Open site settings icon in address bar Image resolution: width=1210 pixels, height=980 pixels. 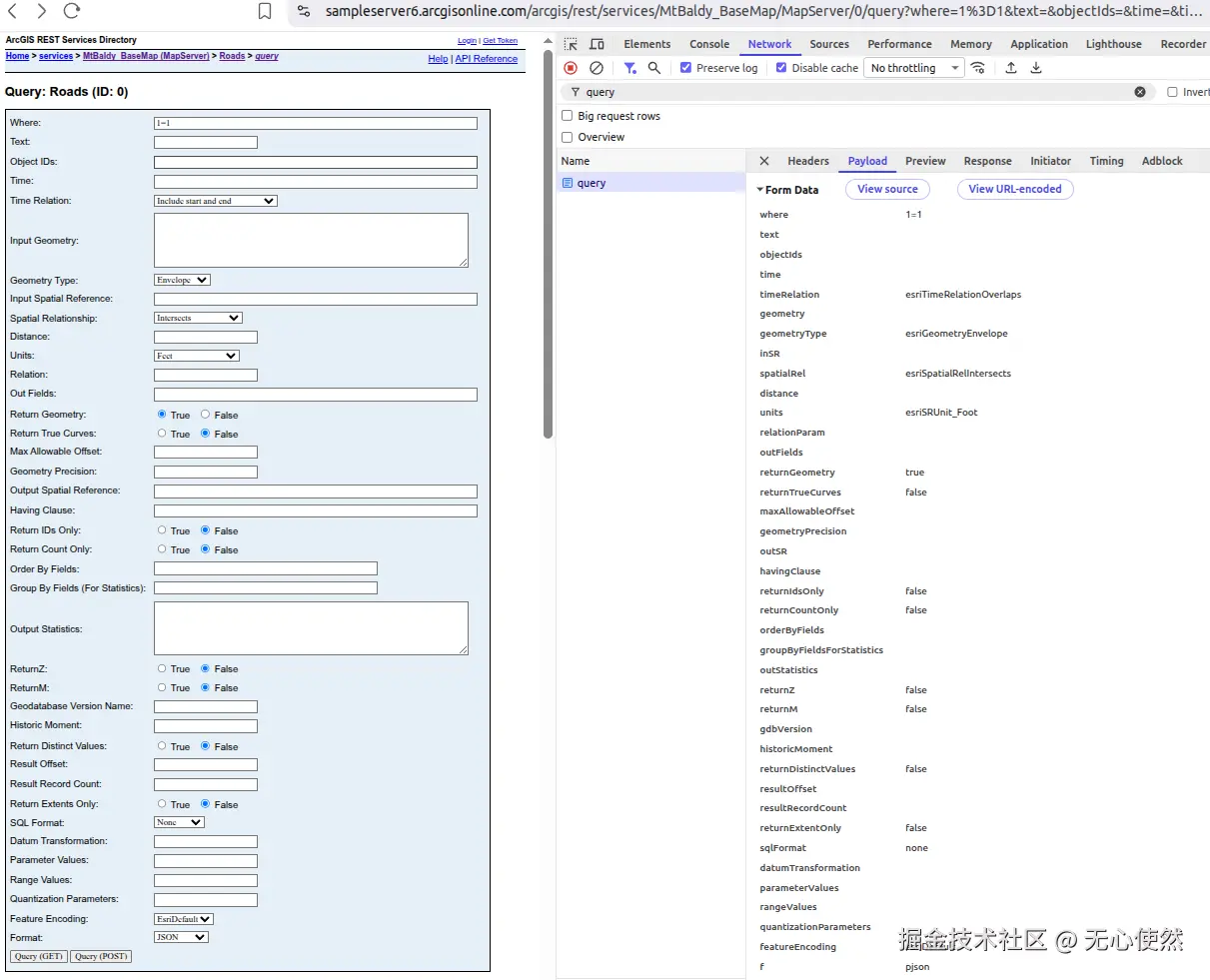tap(304, 11)
